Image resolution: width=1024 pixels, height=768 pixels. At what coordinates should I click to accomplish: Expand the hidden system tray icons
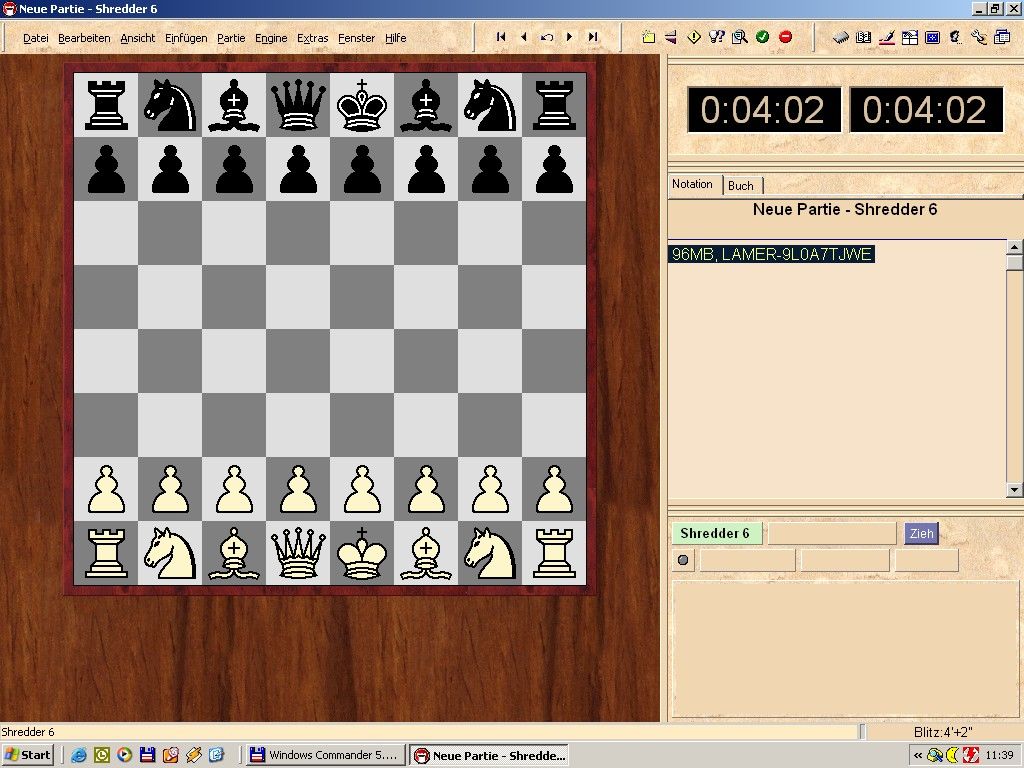pos(918,755)
